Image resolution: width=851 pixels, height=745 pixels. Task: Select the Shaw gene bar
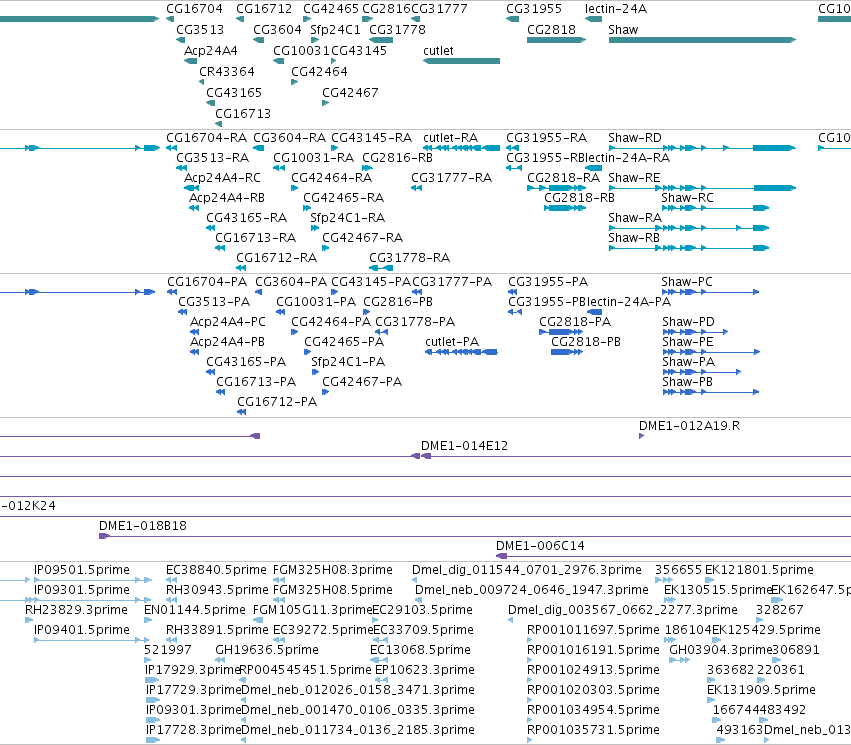pos(702,40)
